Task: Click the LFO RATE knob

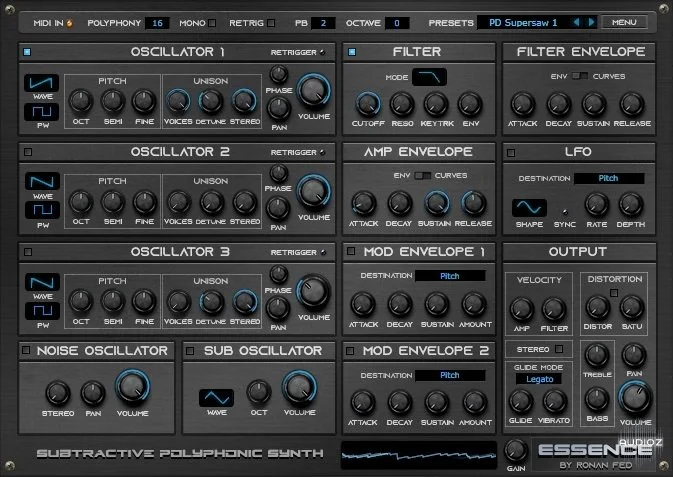Action: coord(597,205)
